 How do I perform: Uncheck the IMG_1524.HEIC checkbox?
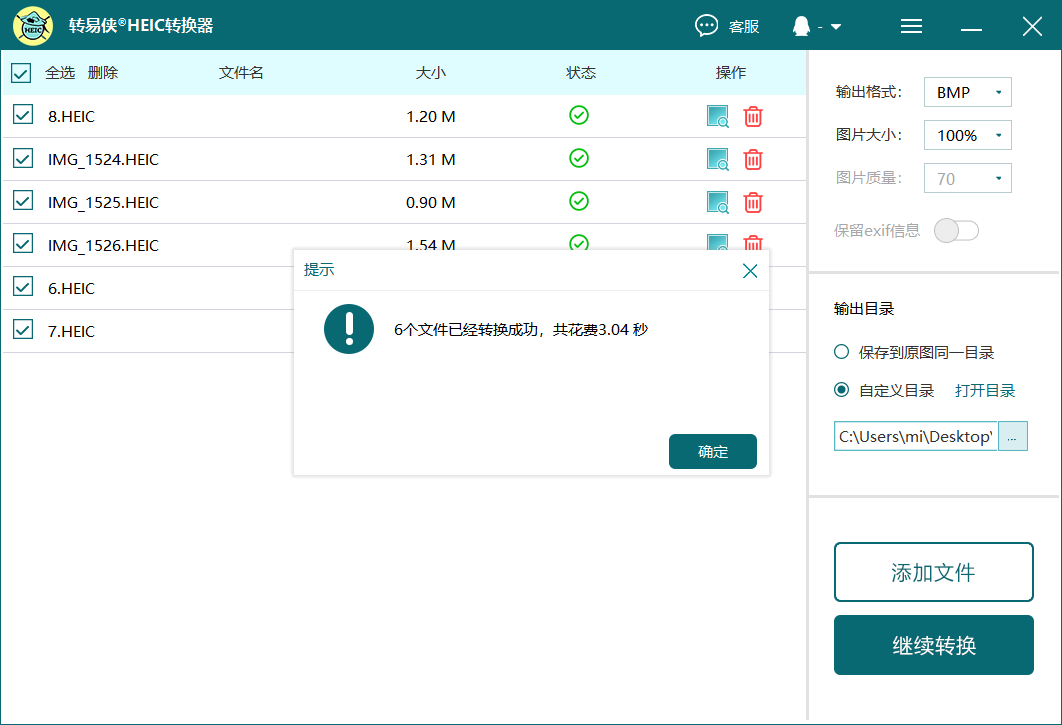point(23,158)
